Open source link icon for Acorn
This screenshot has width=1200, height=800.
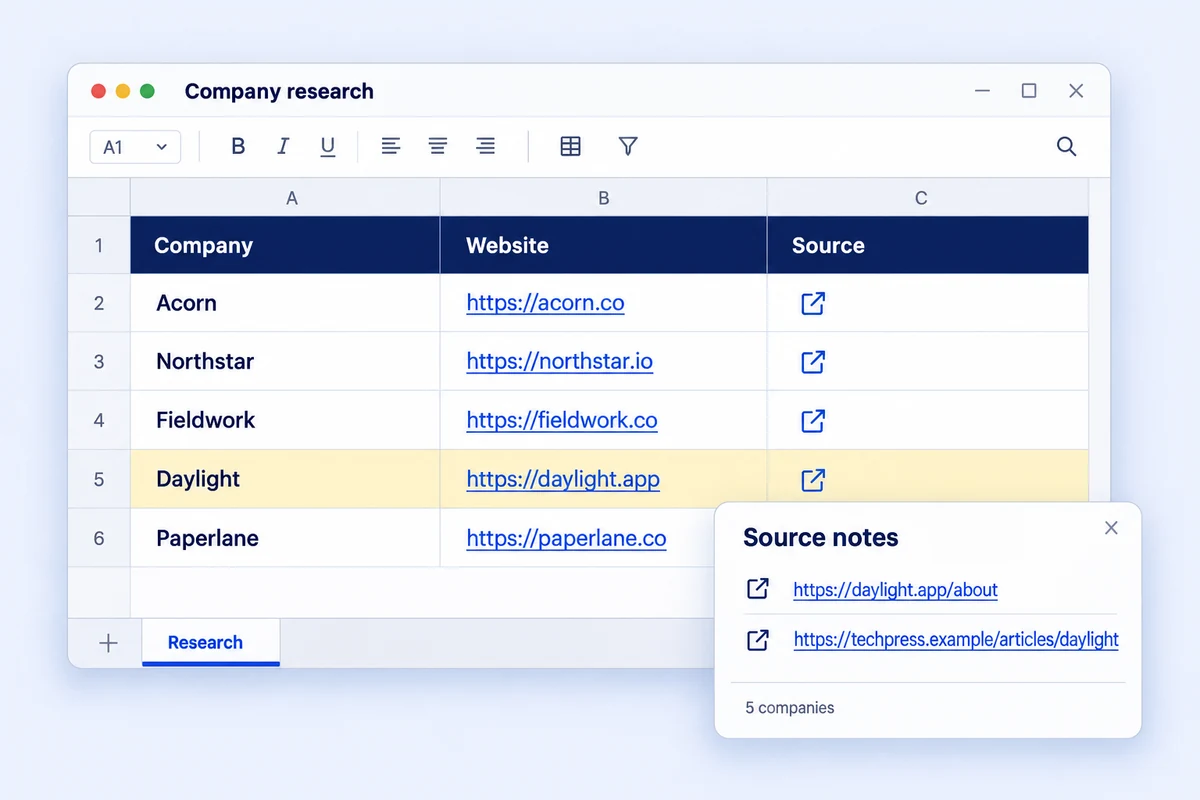coord(813,303)
